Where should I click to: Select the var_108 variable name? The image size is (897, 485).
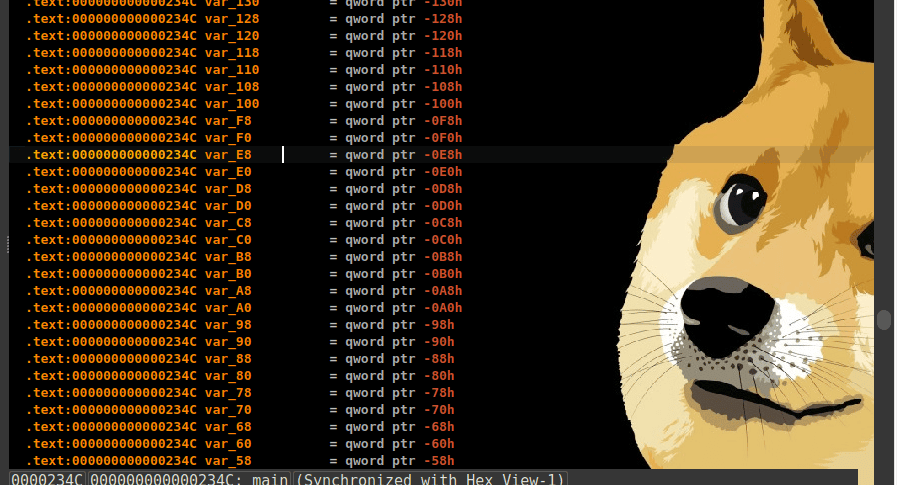coord(232,87)
